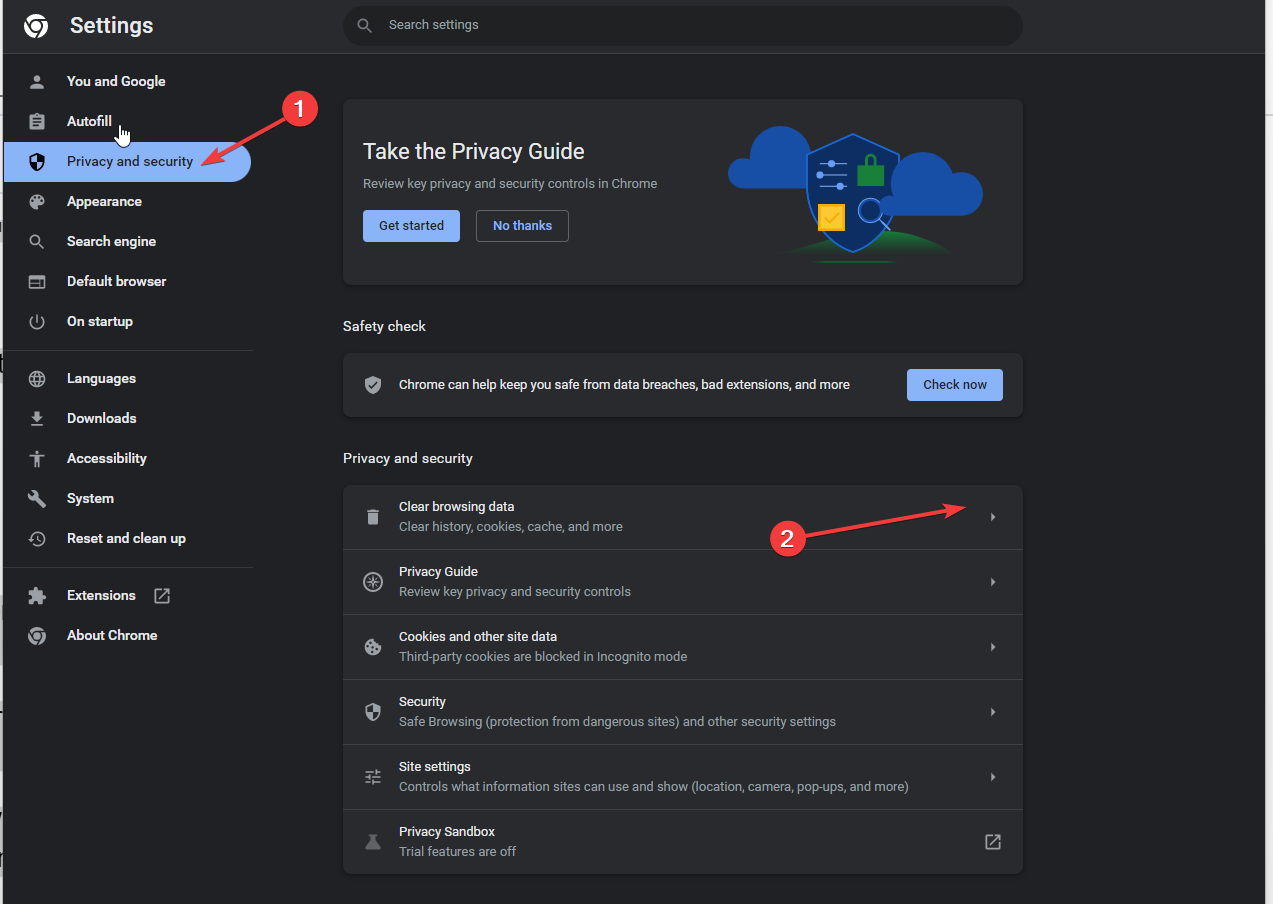
Task: Click the Chrome logo beside Settings
Action: click(36, 26)
